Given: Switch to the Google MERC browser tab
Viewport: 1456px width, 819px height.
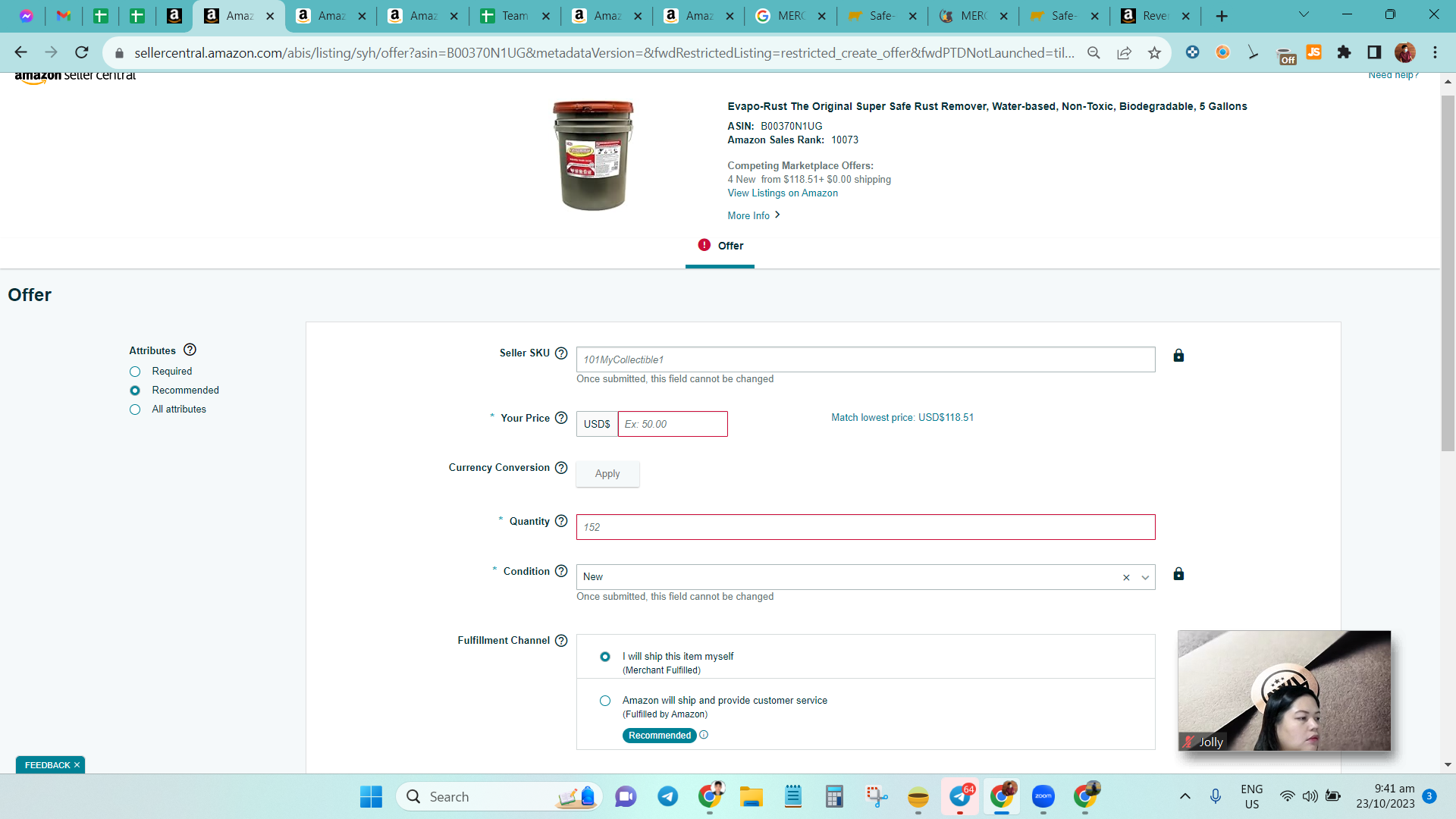Looking at the screenshot, I should [791, 16].
